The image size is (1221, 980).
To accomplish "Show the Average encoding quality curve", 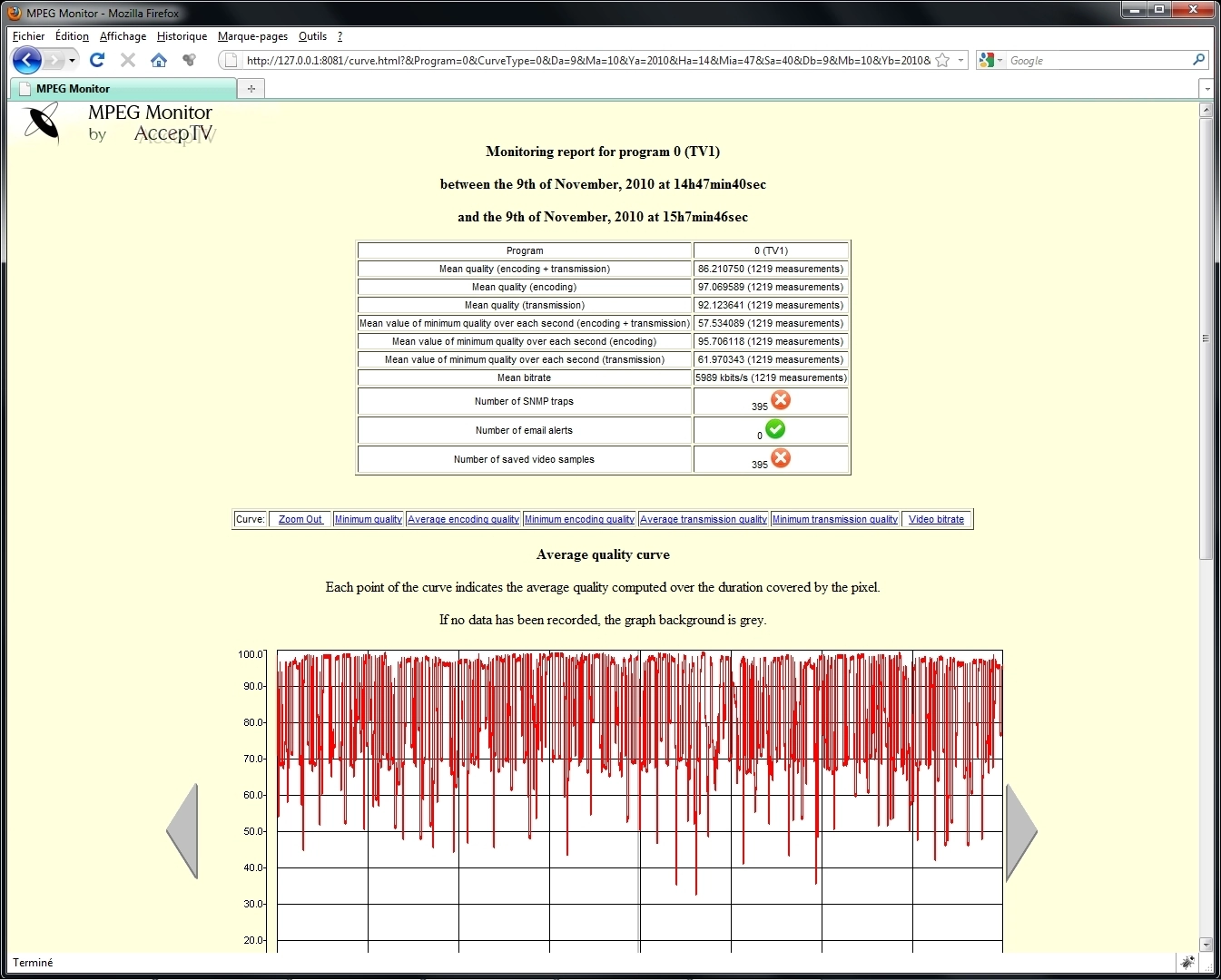I will 463,519.
